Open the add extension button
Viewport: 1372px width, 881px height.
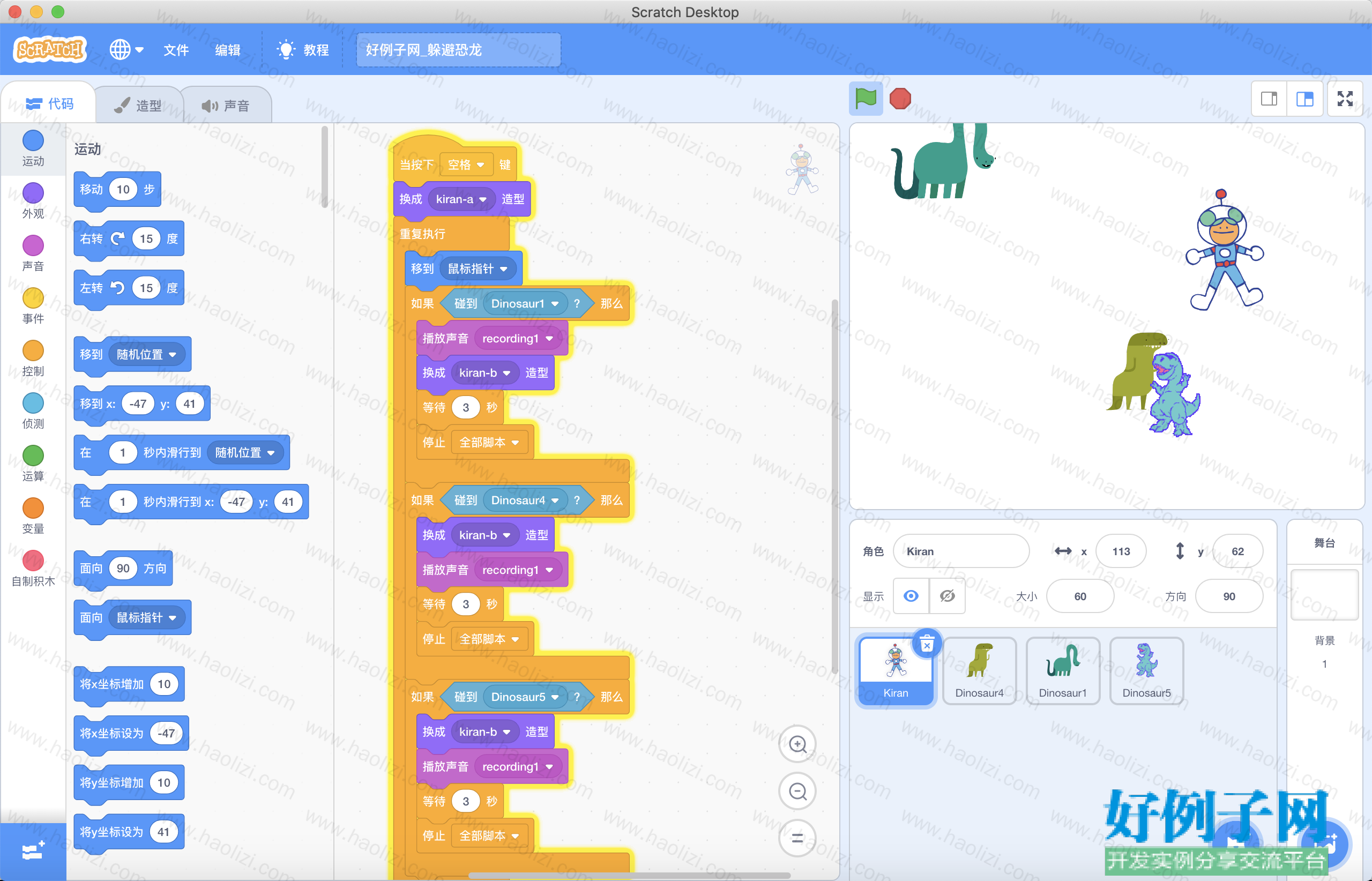click(33, 852)
